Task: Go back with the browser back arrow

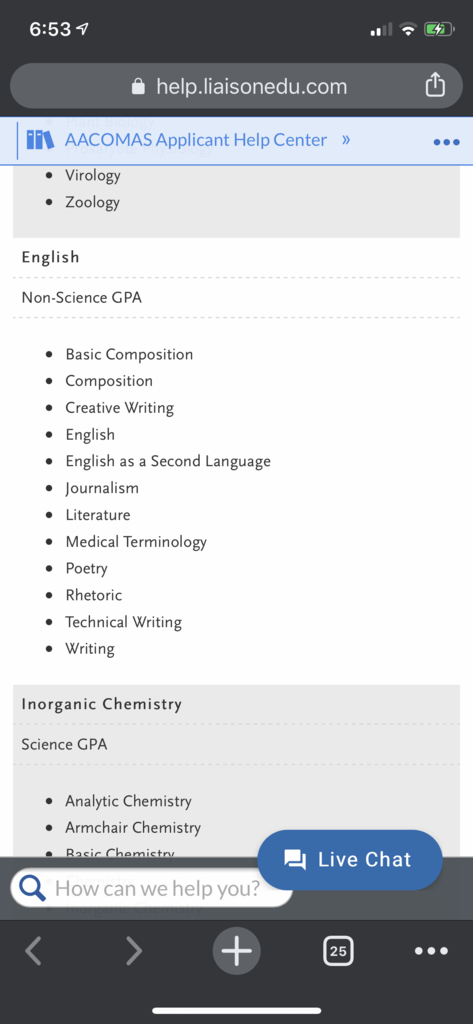Action: pos(33,951)
